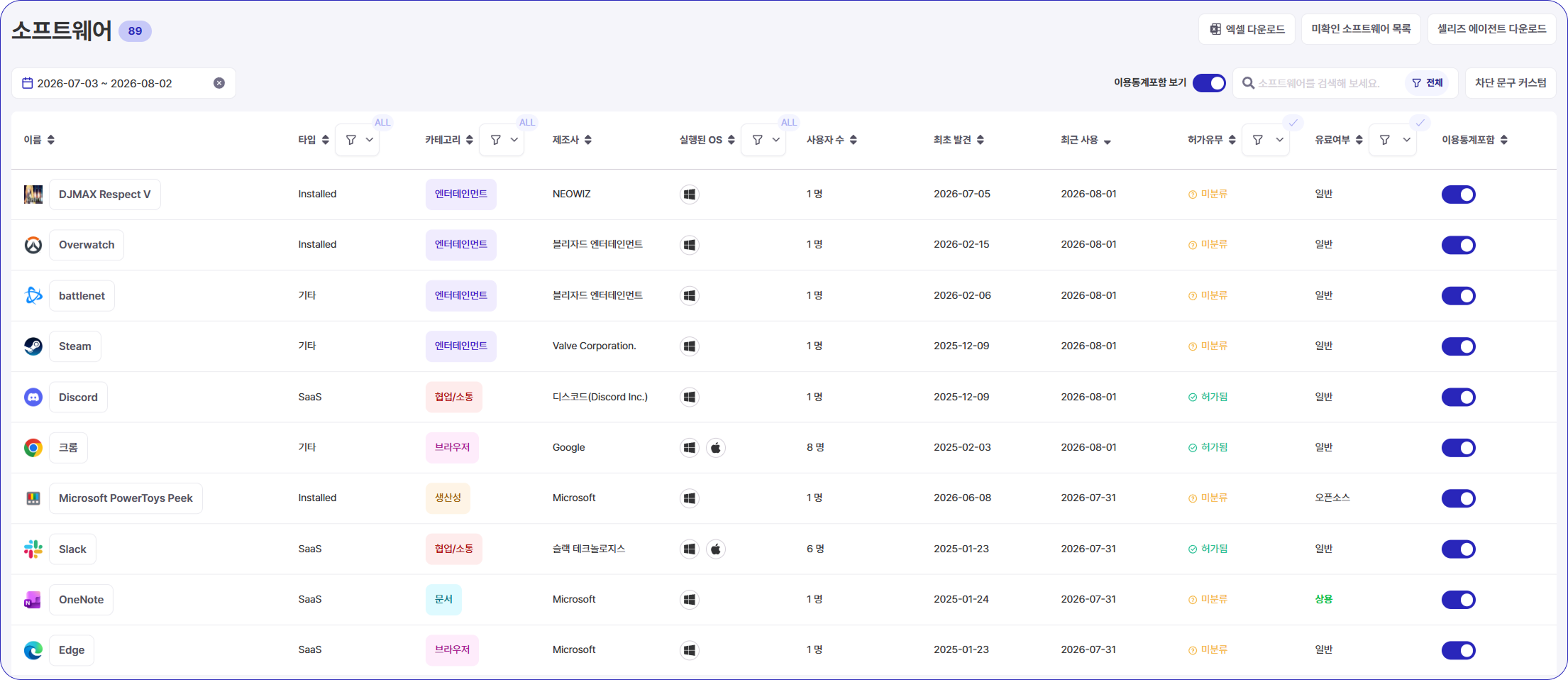
Task: Open the 허가유무 column filter dropdown
Action: (1266, 140)
